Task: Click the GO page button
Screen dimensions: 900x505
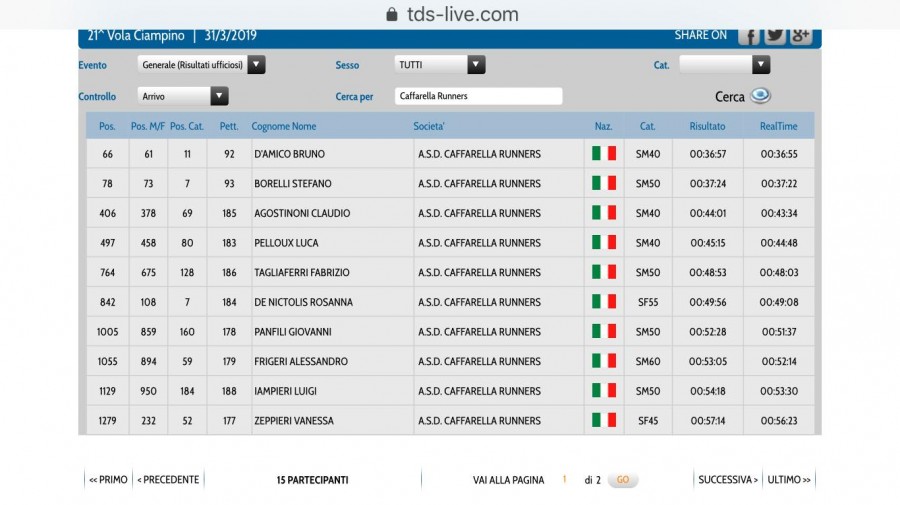Action: (623, 480)
